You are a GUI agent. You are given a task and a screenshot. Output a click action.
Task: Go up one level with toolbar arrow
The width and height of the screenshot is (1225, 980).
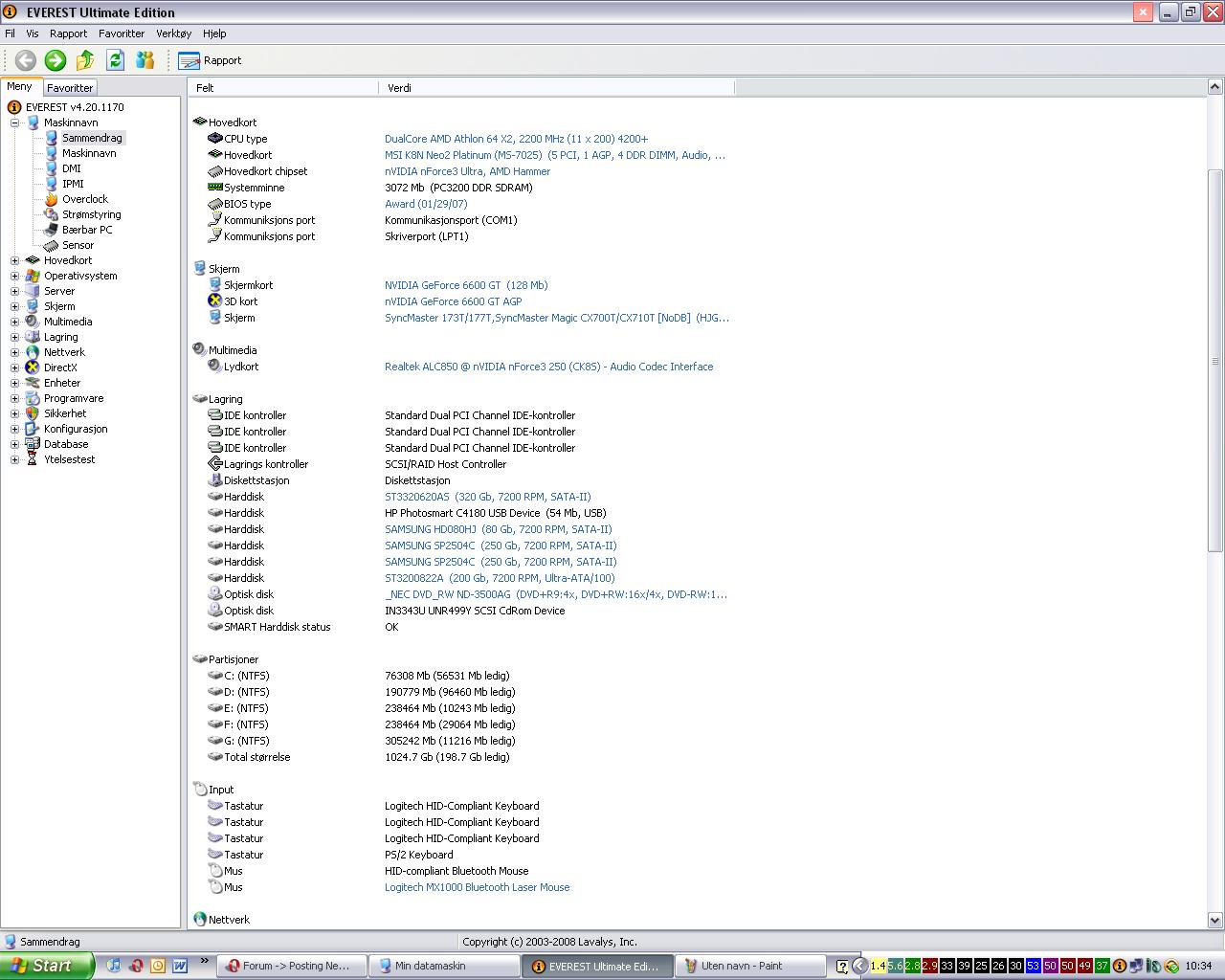pyautogui.click(x=85, y=60)
